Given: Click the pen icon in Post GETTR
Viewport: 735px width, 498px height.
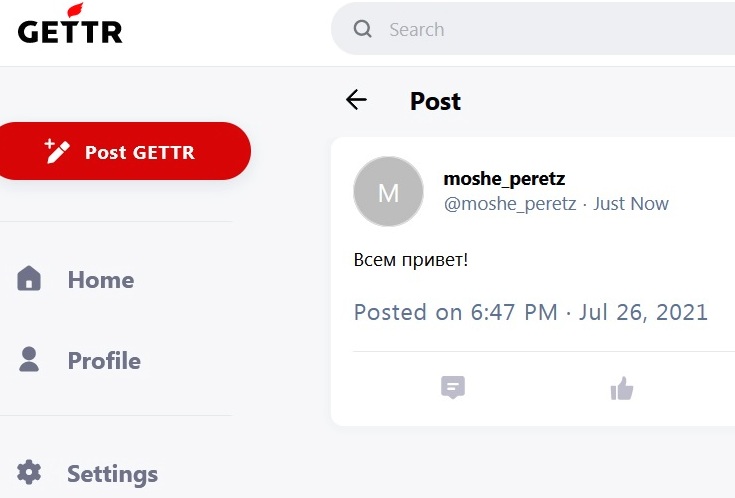Looking at the screenshot, I should [x=57, y=151].
